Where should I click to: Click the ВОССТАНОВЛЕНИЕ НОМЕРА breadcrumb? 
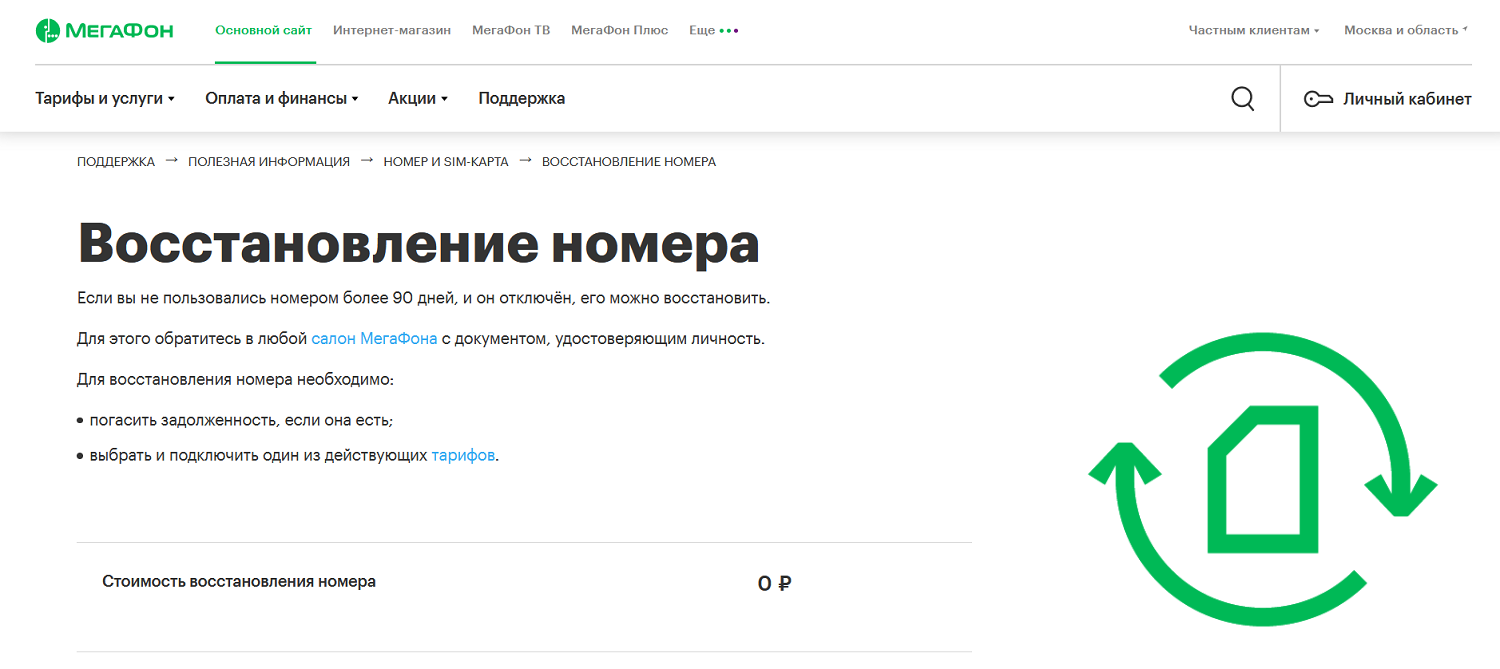[629, 161]
